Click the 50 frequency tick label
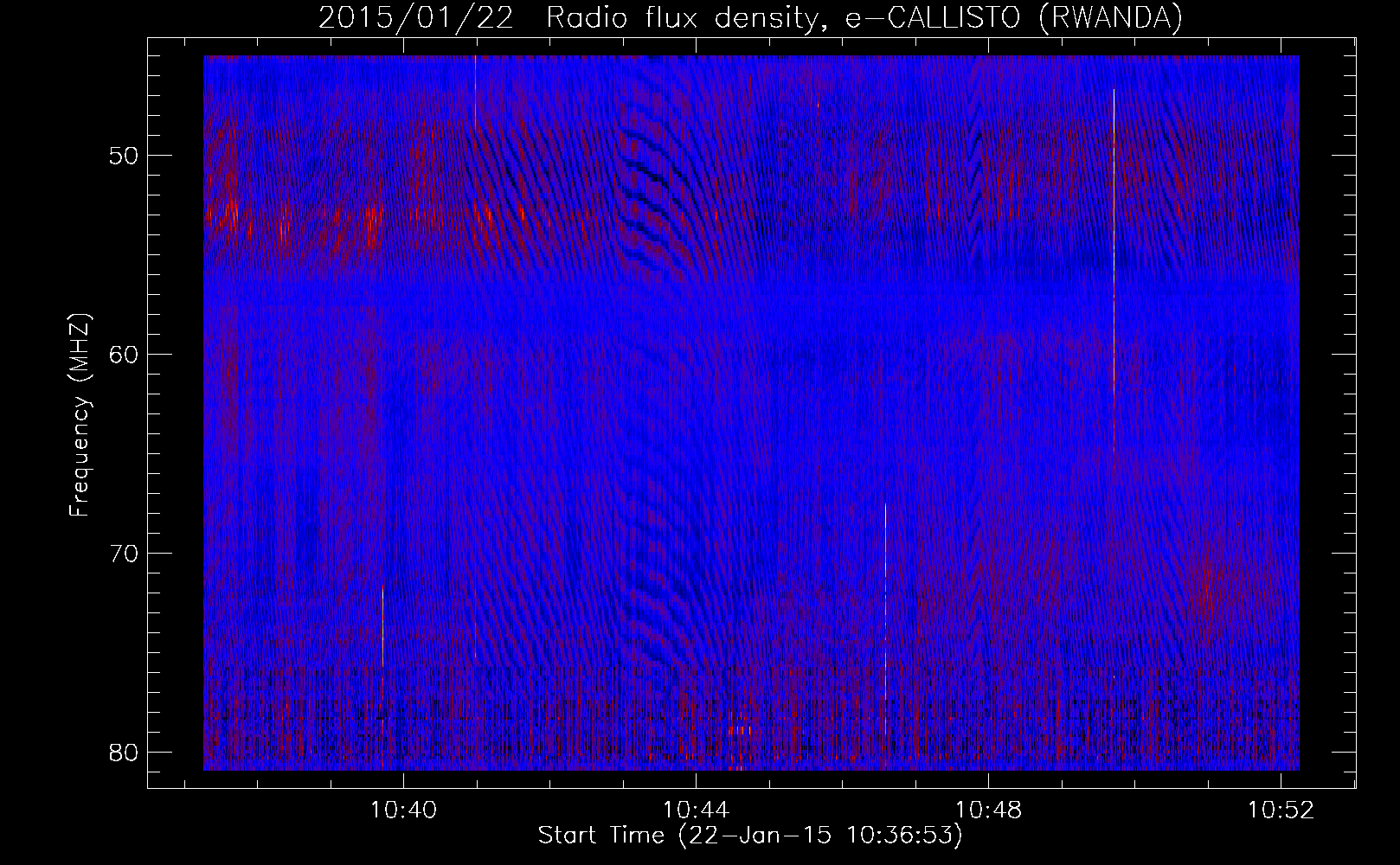The height and width of the screenshot is (865, 1400). pos(125,157)
